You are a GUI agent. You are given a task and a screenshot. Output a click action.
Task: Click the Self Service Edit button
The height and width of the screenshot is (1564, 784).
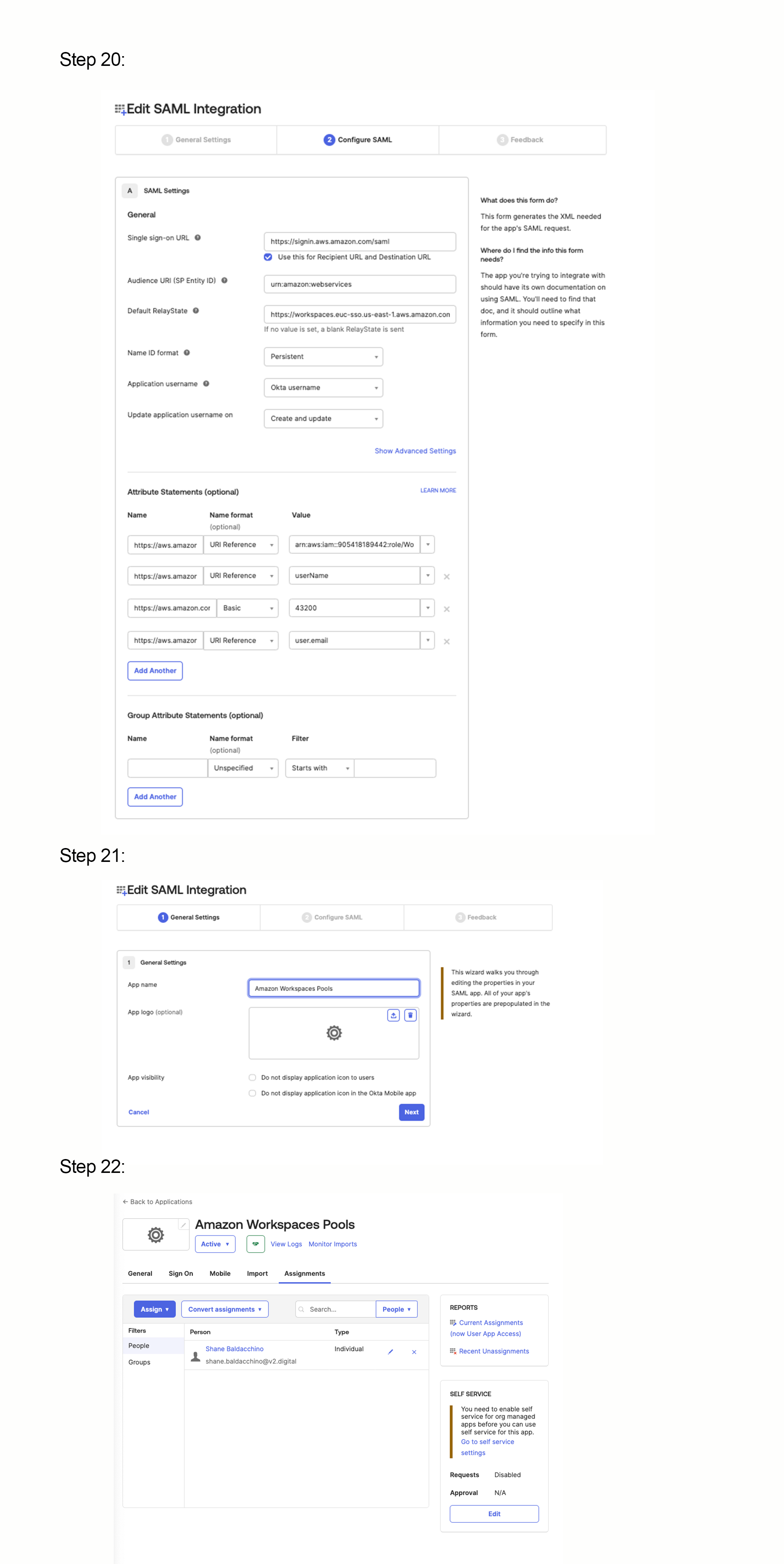pyautogui.click(x=494, y=1514)
